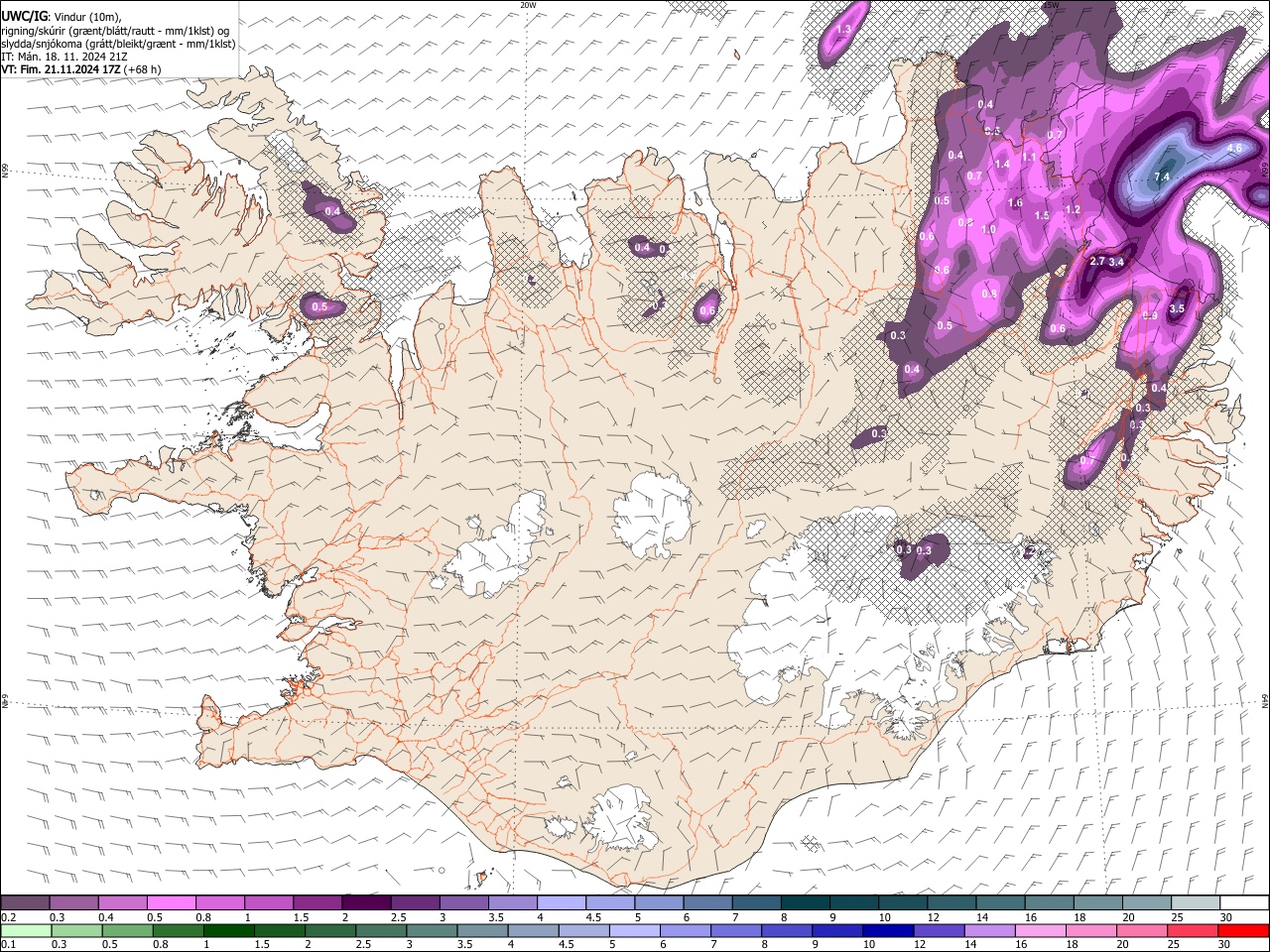The image size is (1270, 952).
Task: Select the dark plum snow swatch starting at 2
Action: point(366,903)
